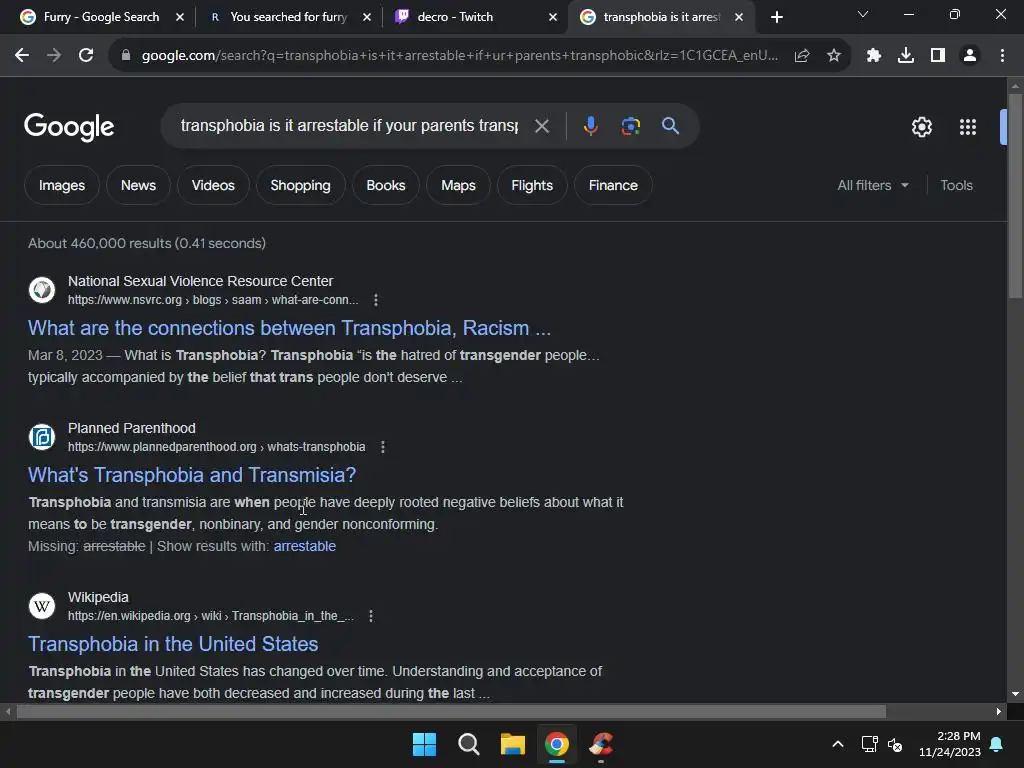Screen dimensions: 1024x768
Task: Open Chrome extensions puzzle icon
Action: 874,56
